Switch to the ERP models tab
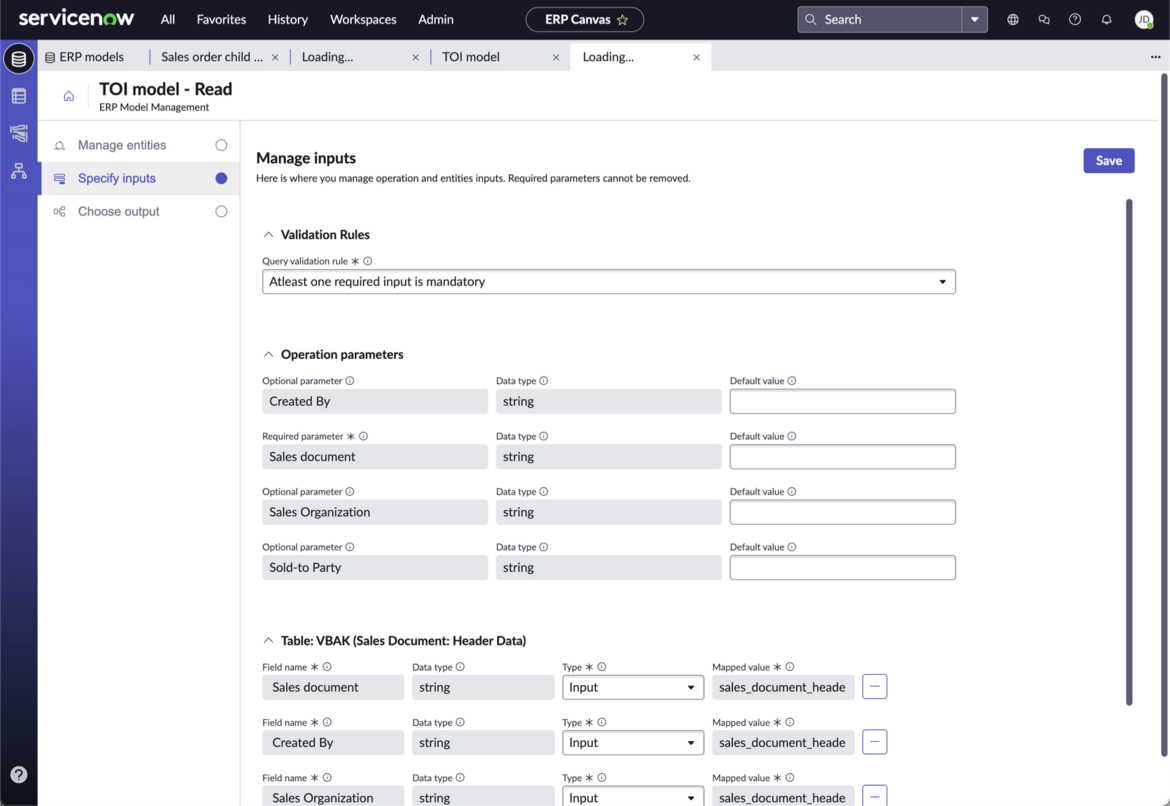This screenshot has height=806, width=1170. (84, 57)
